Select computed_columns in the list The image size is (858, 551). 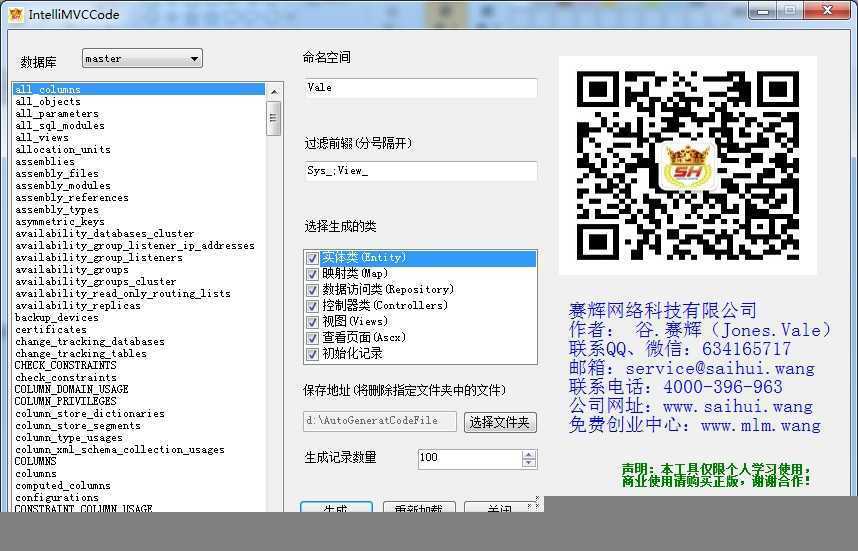pos(139,486)
